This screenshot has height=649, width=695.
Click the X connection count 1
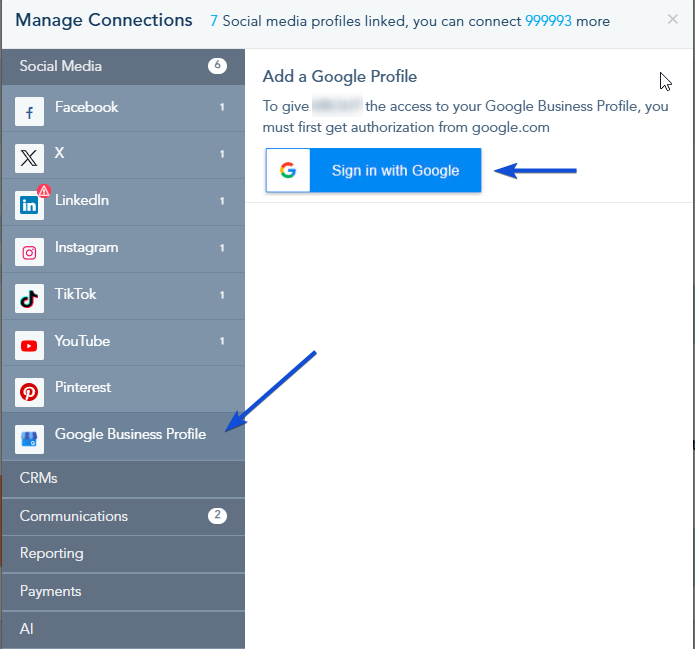click(x=222, y=154)
